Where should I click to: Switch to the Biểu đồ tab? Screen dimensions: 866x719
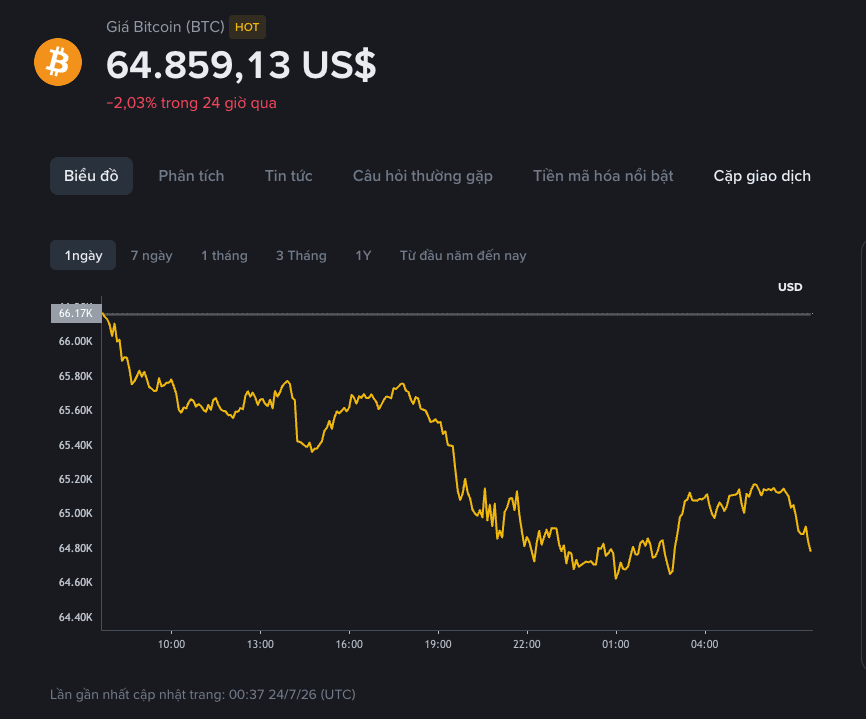click(x=91, y=176)
